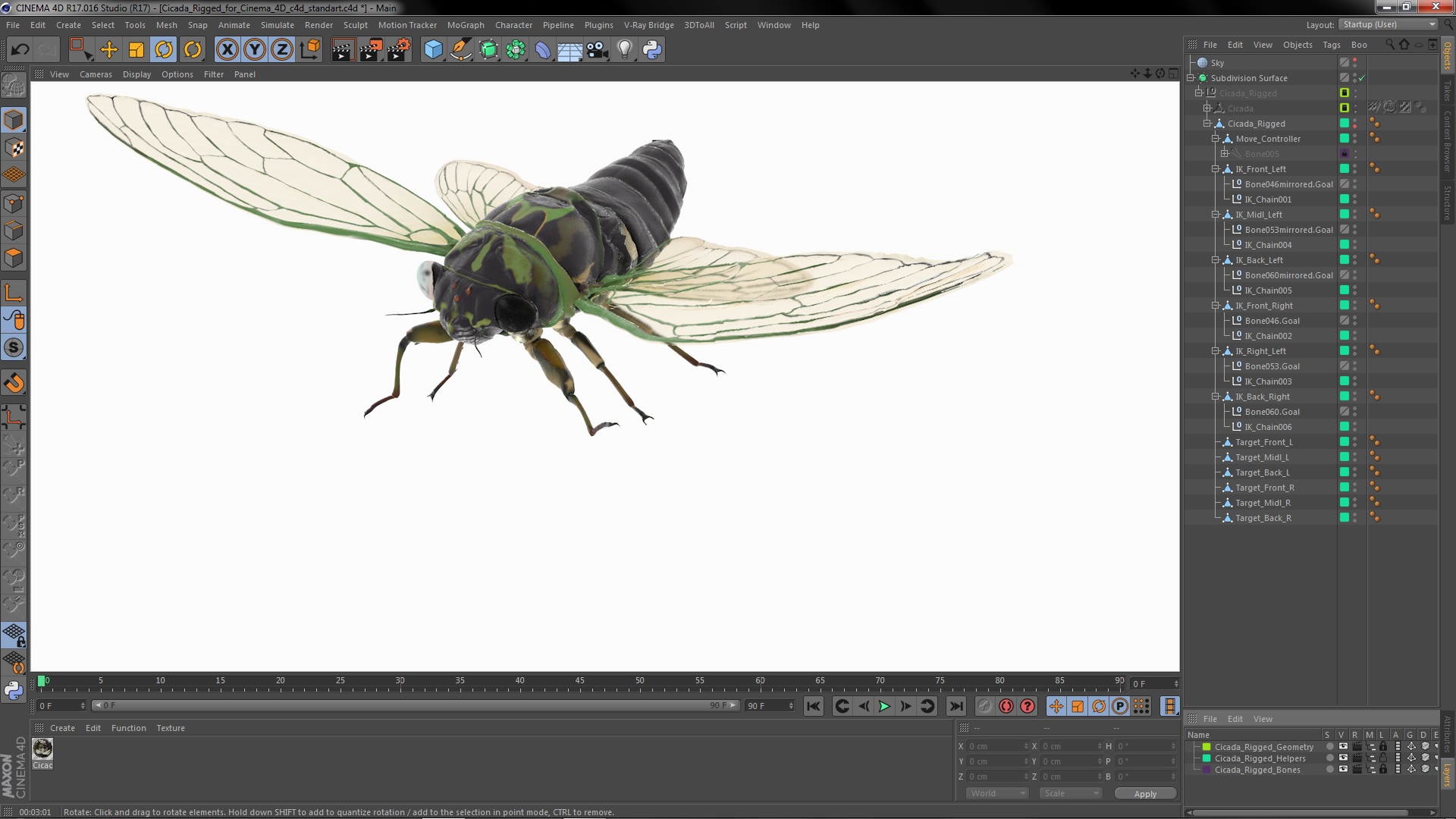The height and width of the screenshot is (819, 1456).
Task: Click frame 45 on timeline ruler
Action: tap(579, 681)
